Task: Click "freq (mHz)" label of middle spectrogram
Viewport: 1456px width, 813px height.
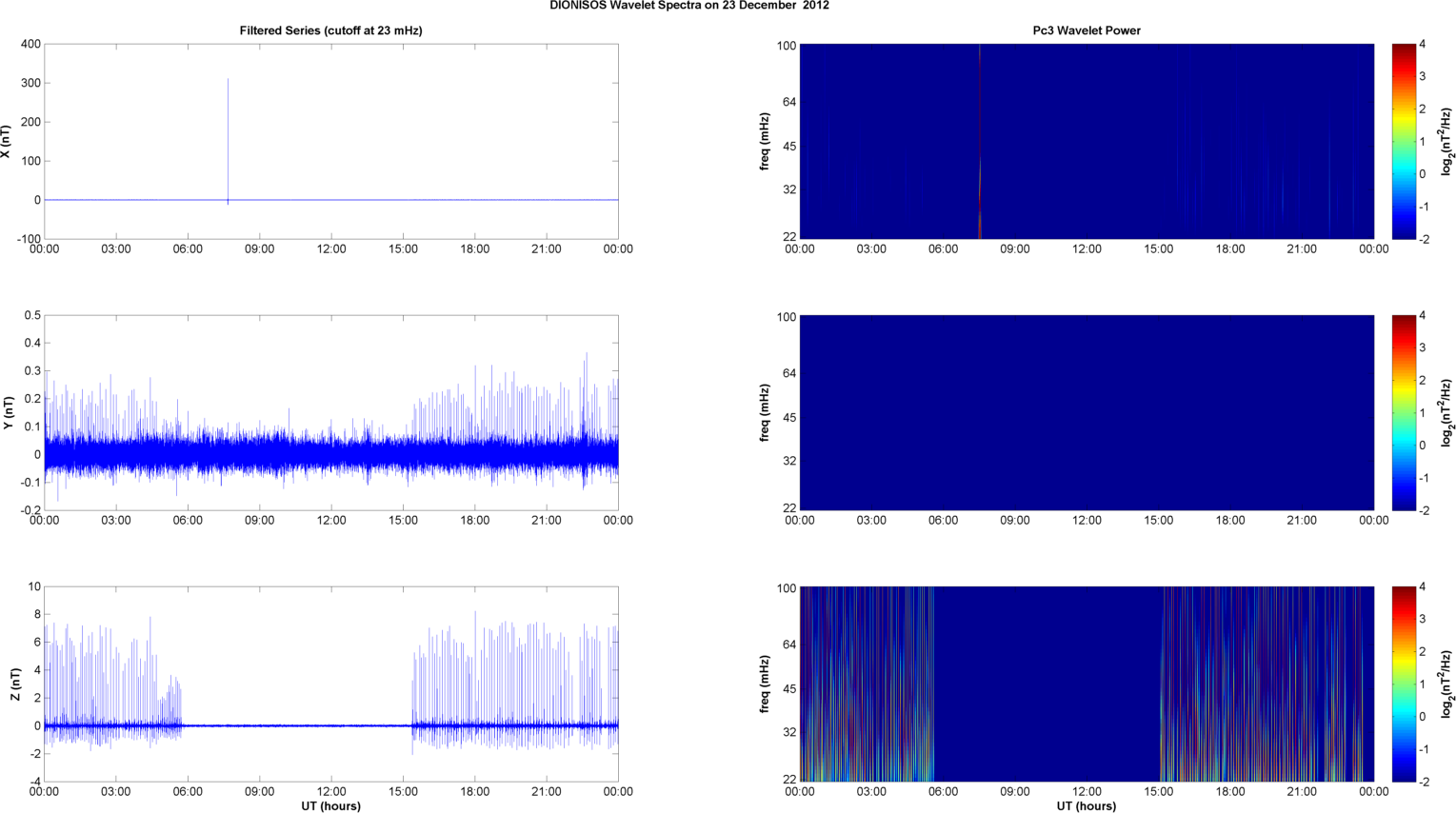Action: pos(765,412)
